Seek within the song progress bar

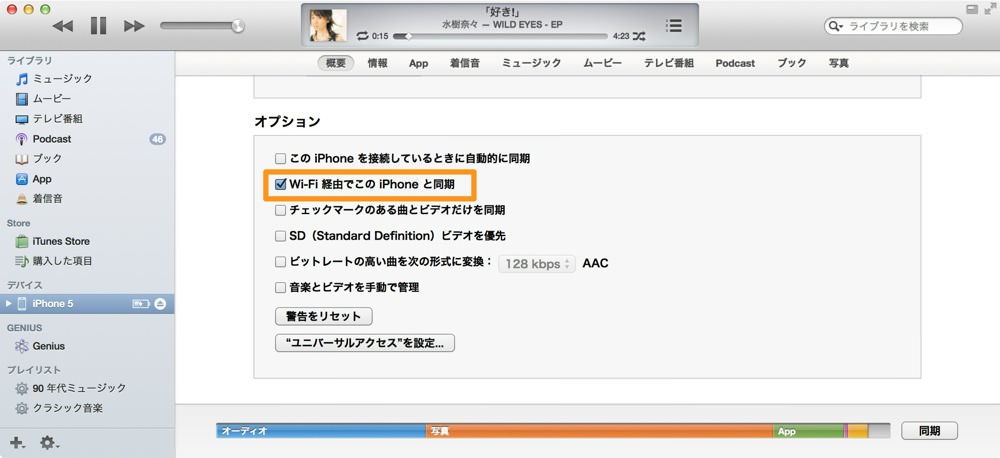(501, 36)
